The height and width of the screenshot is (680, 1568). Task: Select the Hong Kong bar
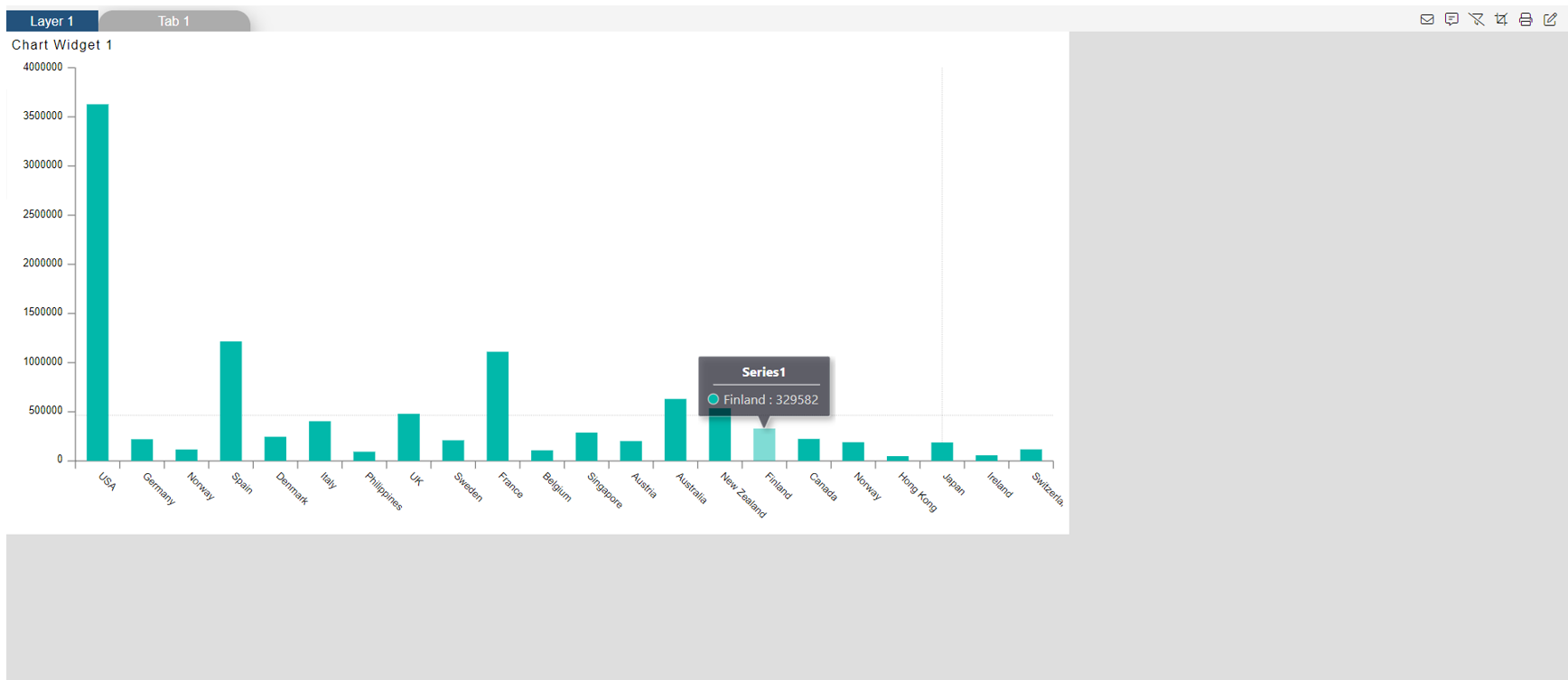(898, 458)
